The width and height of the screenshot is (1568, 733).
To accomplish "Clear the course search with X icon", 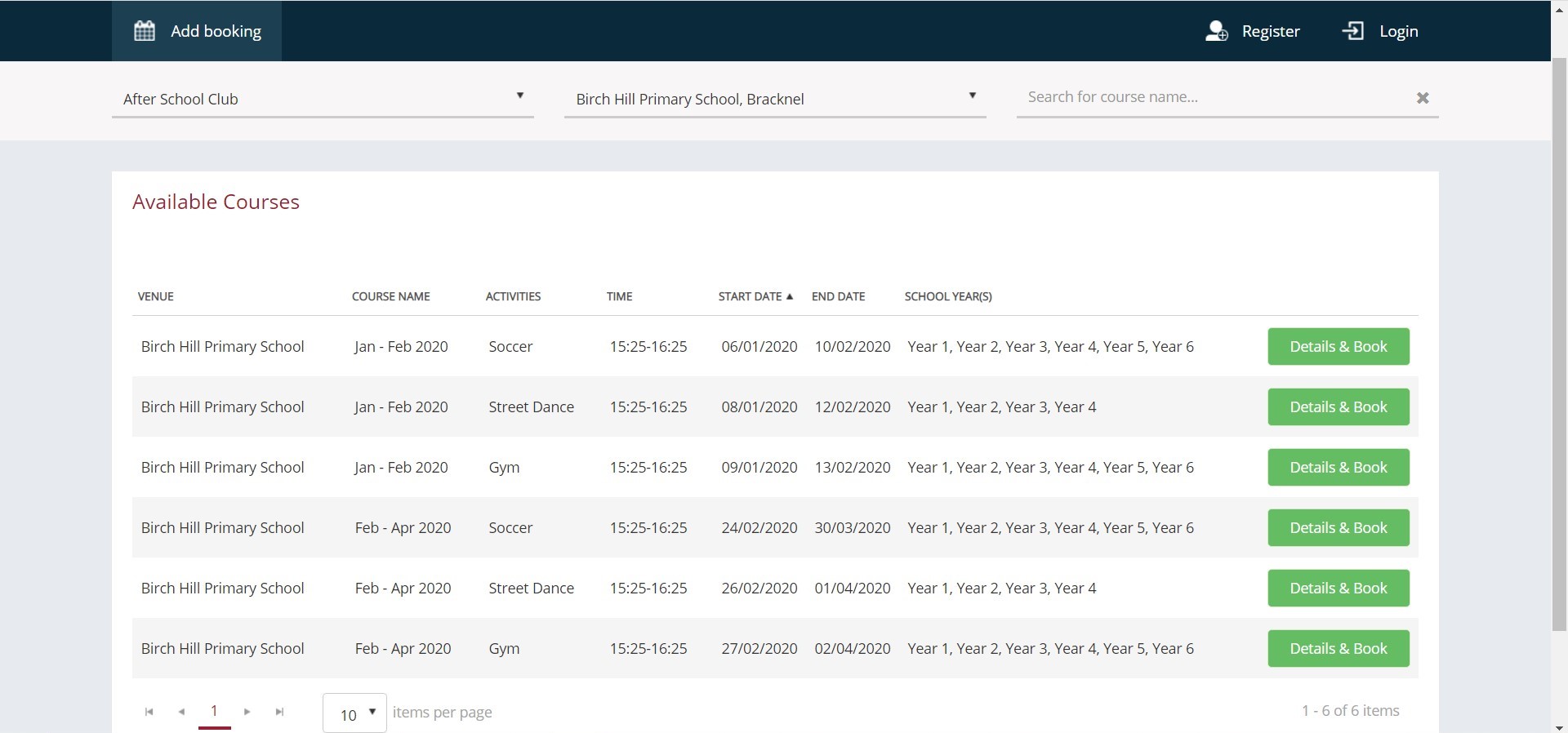I will tap(1423, 98).
